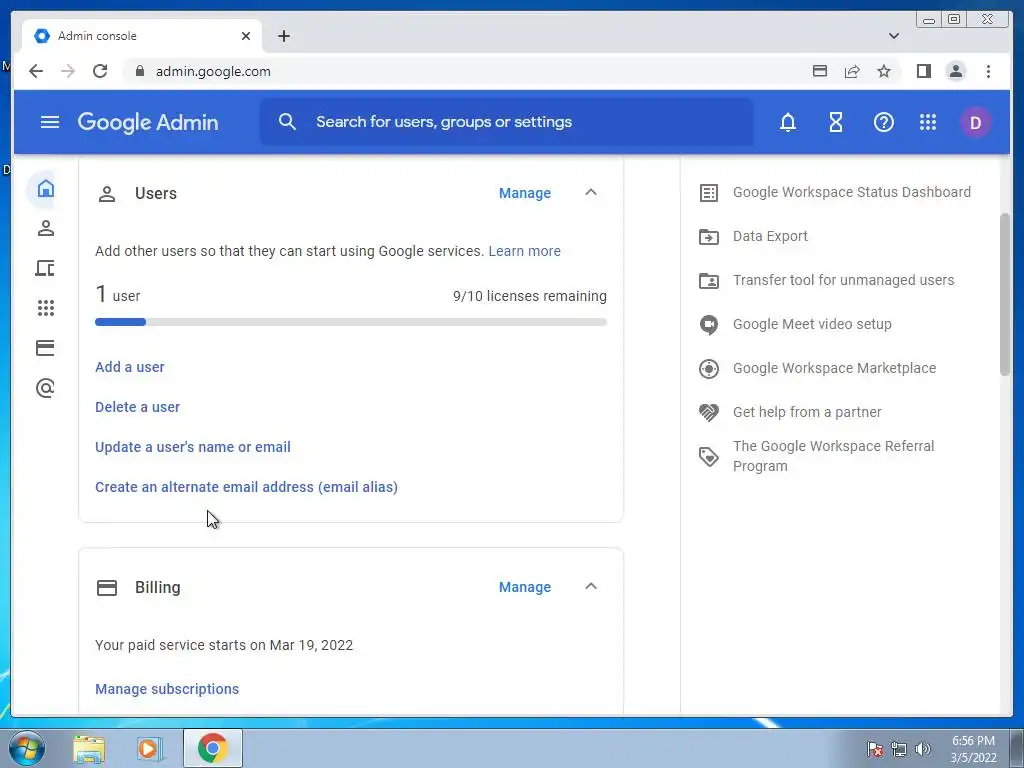Viewport: 1024px width, 768px height.
Task: Open Directory users sidebar icon
Action: [46, 229]
